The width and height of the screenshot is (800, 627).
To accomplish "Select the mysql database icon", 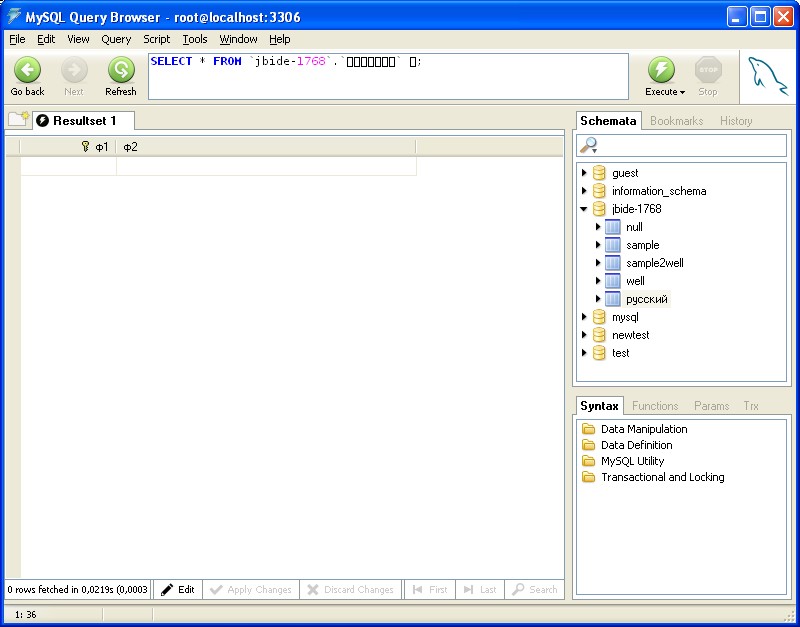I will tap(599, 317).
